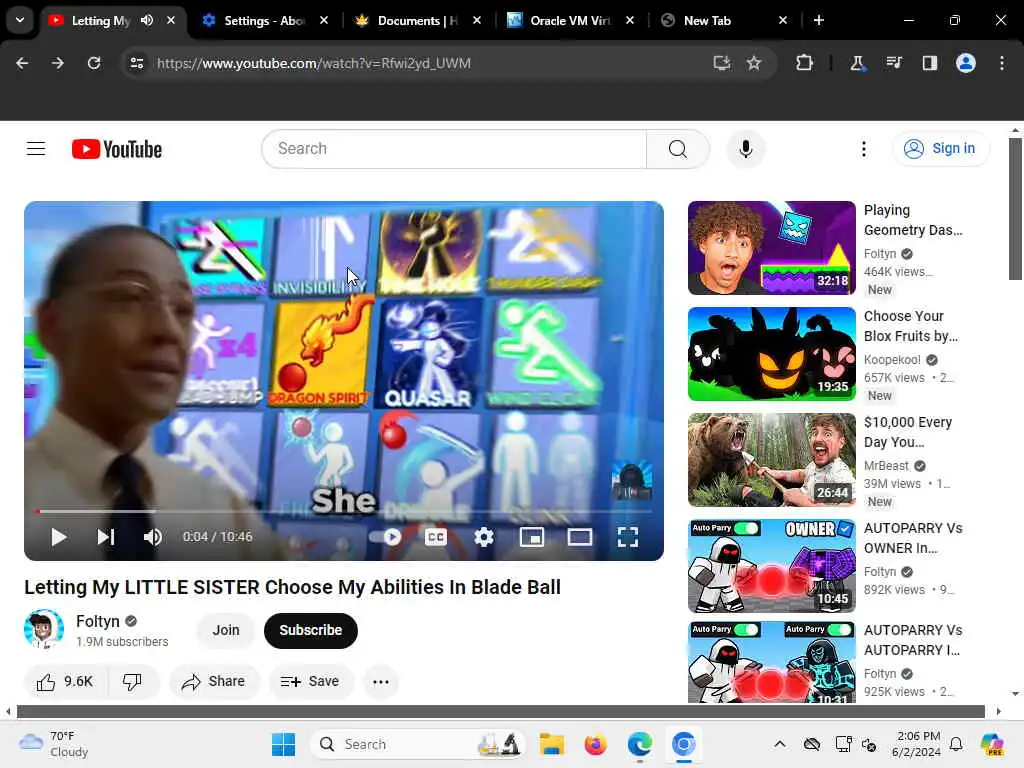
Task: Open Choose Your Blox Fruits thumbnail
Action: pos(771,354)
